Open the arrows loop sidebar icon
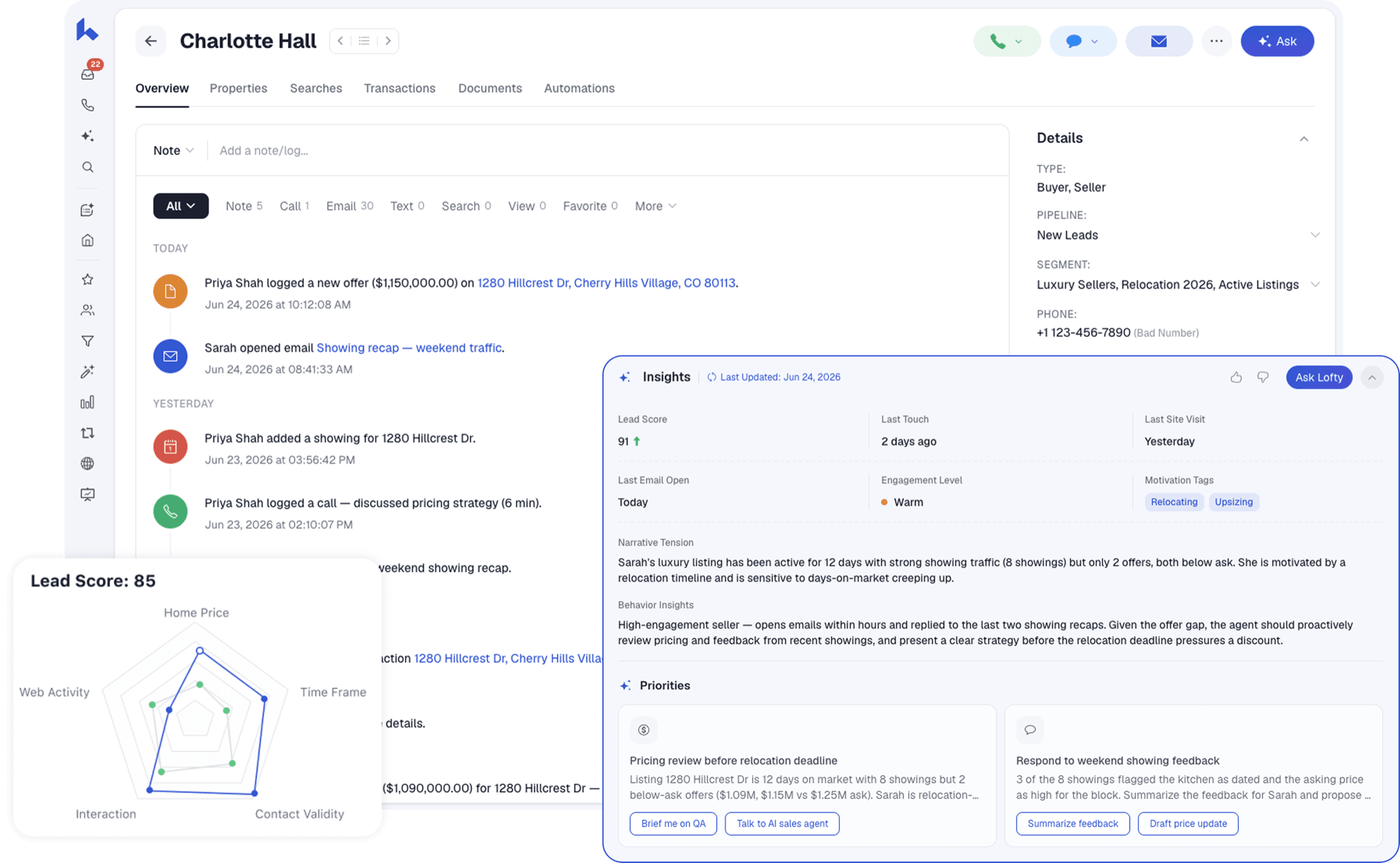This screenshot has width=1400, height=863. point(87,433)
